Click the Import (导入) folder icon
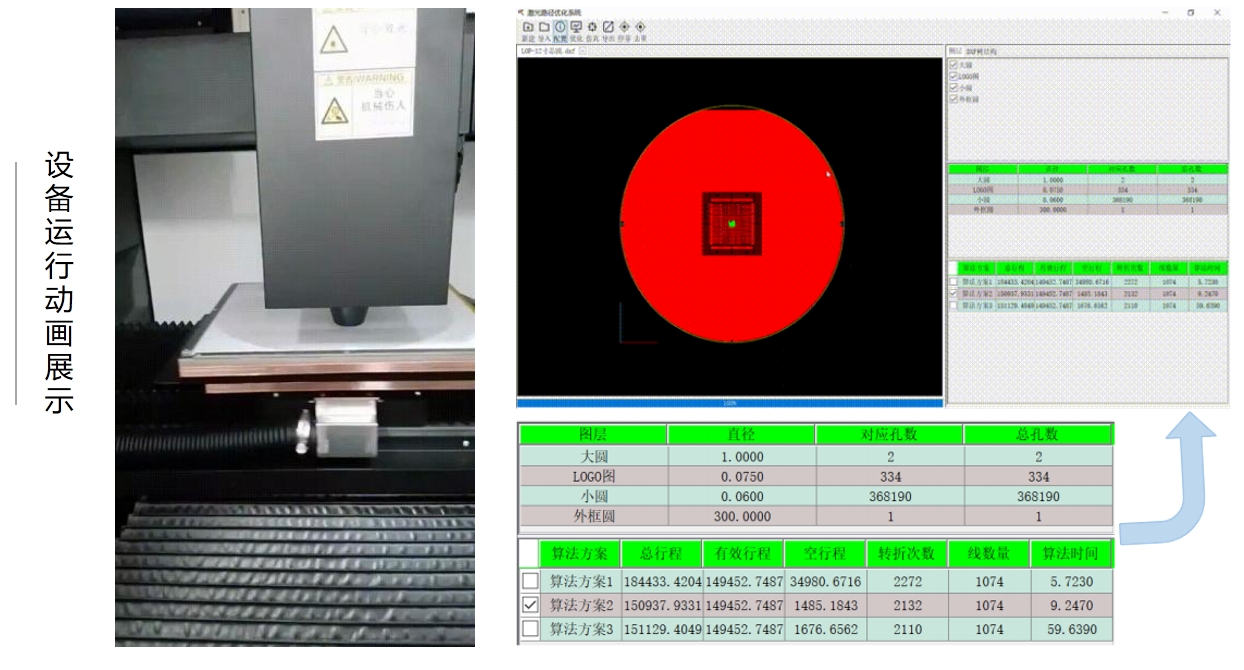Image resolution: width=1244 pixels, height=670 pixels. click(544, 26)
